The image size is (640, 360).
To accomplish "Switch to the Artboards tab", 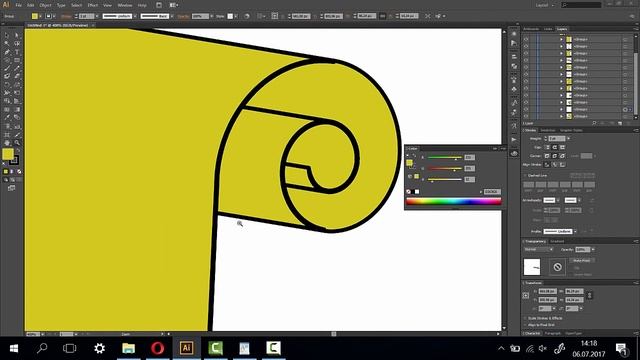I will tap(531, 29).
